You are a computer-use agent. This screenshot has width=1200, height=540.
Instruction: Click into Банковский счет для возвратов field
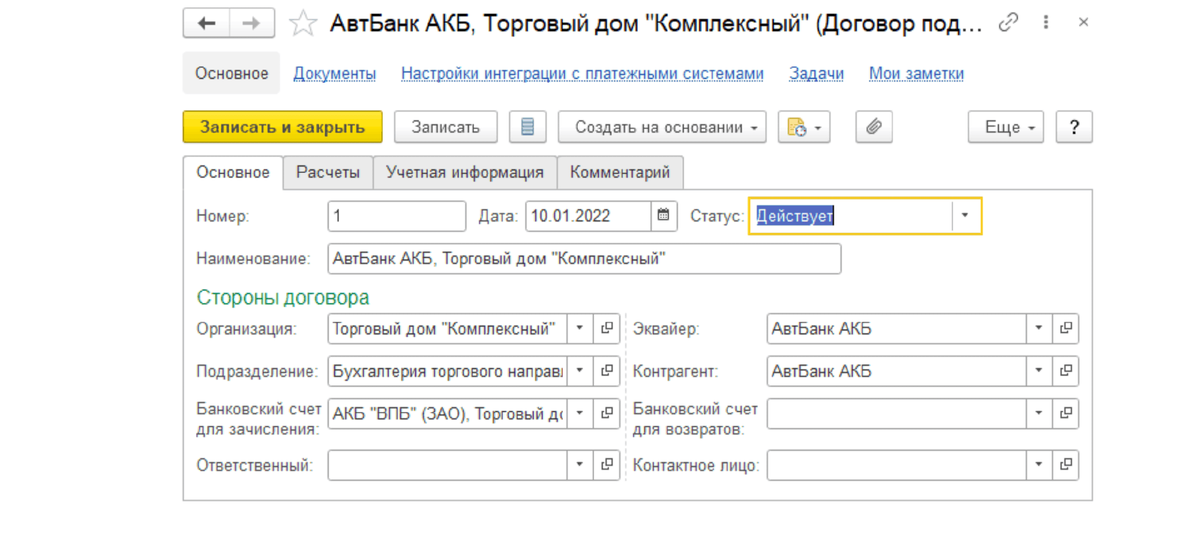click(x=897, y=413)
